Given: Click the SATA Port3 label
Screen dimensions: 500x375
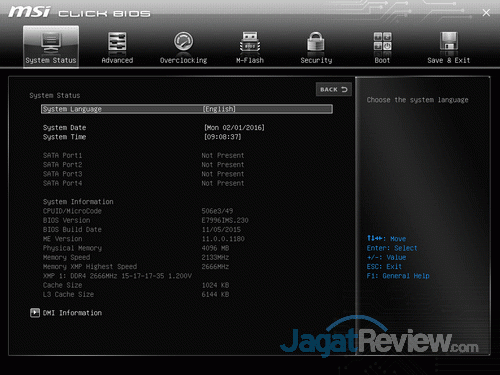Looking at the screenshot, I should (62, 174).
